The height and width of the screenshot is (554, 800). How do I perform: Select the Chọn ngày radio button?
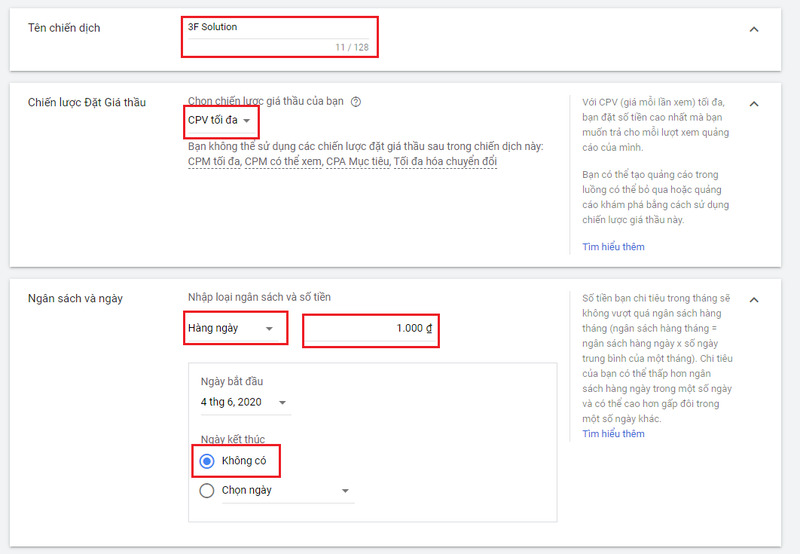click(207, 491)
